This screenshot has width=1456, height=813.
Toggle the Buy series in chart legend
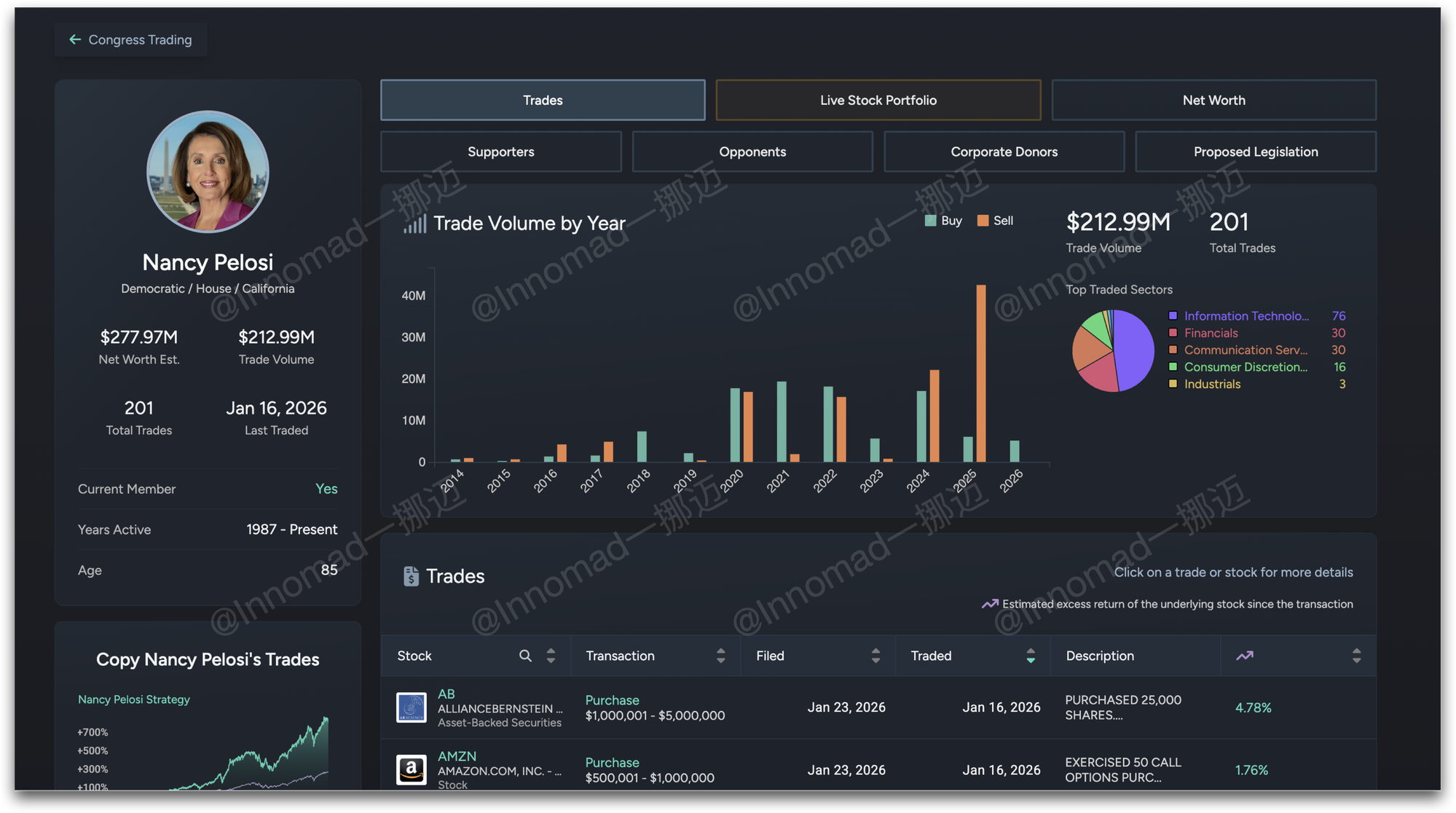tap(943, 221)
